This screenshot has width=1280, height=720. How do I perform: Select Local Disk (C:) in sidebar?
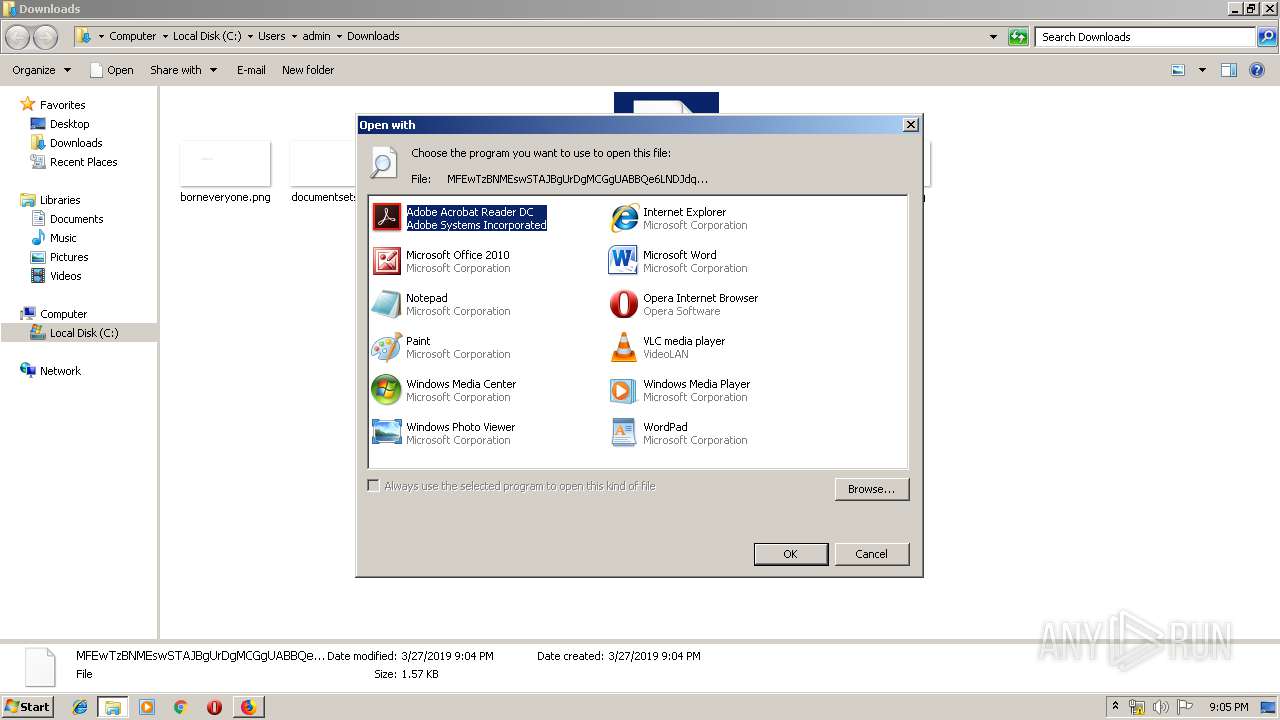coord(84,333)
